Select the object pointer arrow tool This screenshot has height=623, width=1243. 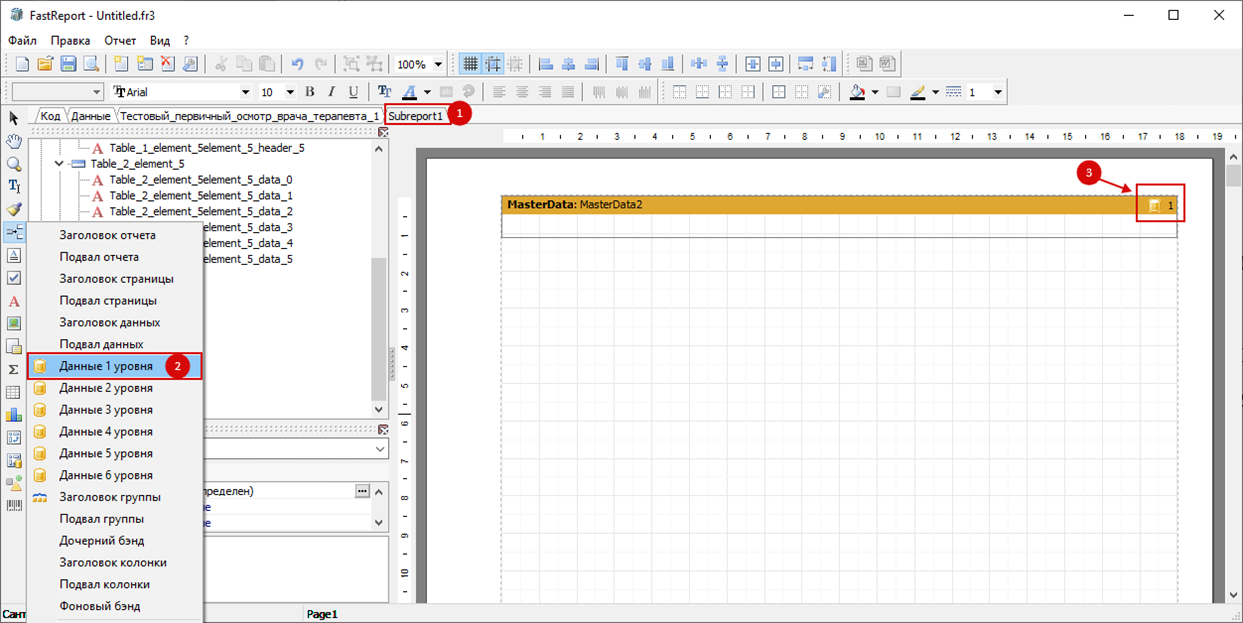[14, 118]
